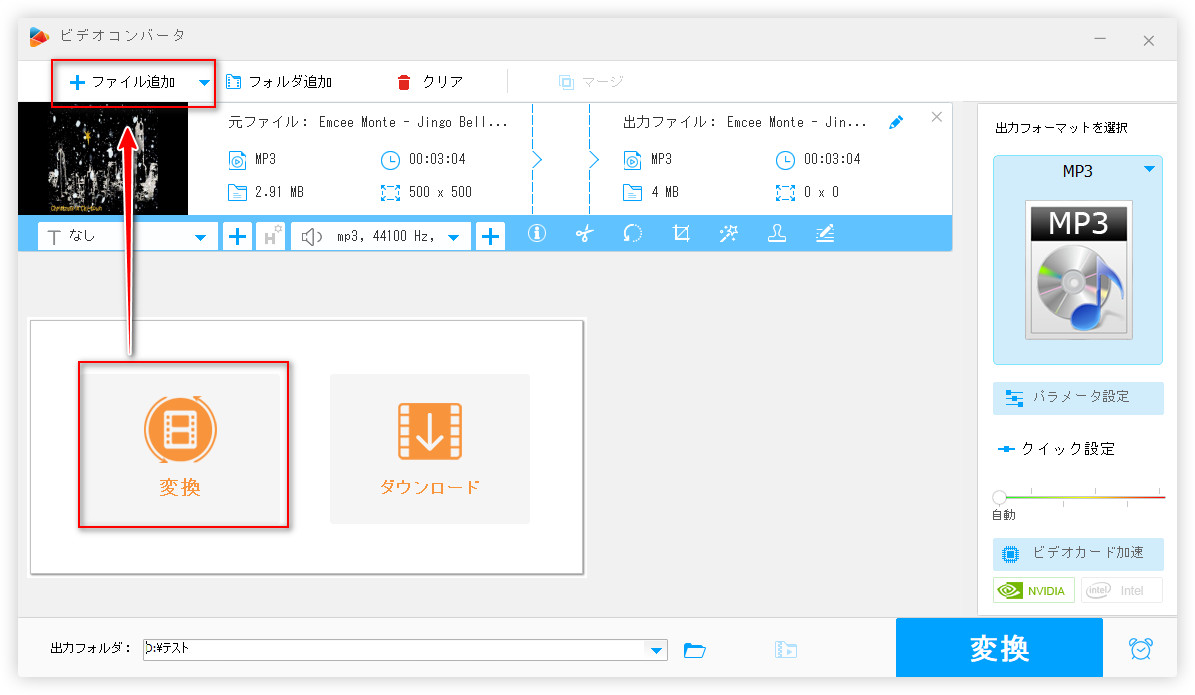The height and width of the screenshot is (695, 1195).
Task: Click the scissors trim icon
Action: (585, 234)
